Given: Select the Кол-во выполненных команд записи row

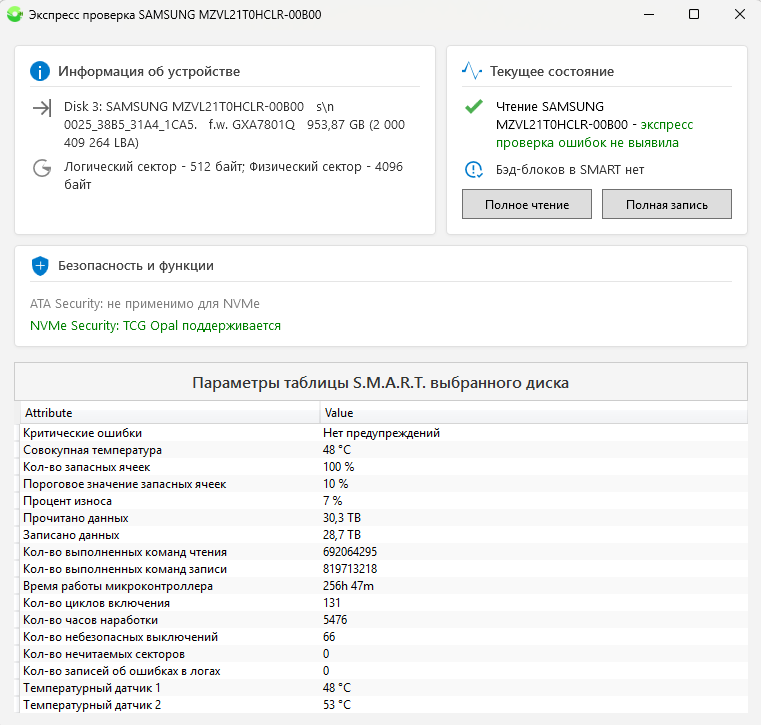Looking at the screenshot, I should [383, 569].
